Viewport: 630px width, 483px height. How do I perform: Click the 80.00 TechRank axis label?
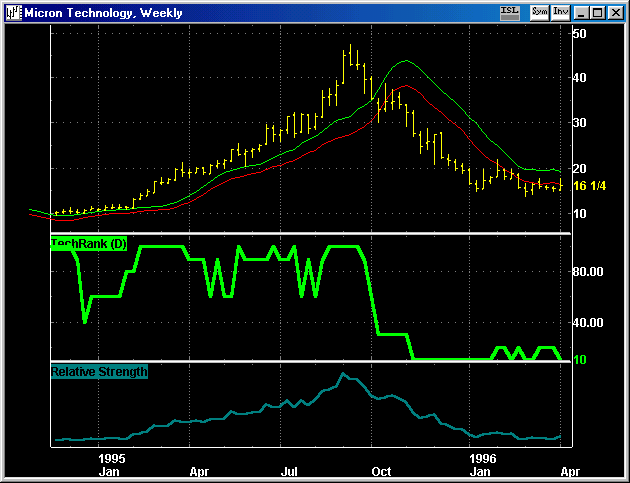[x=588, y=272]
